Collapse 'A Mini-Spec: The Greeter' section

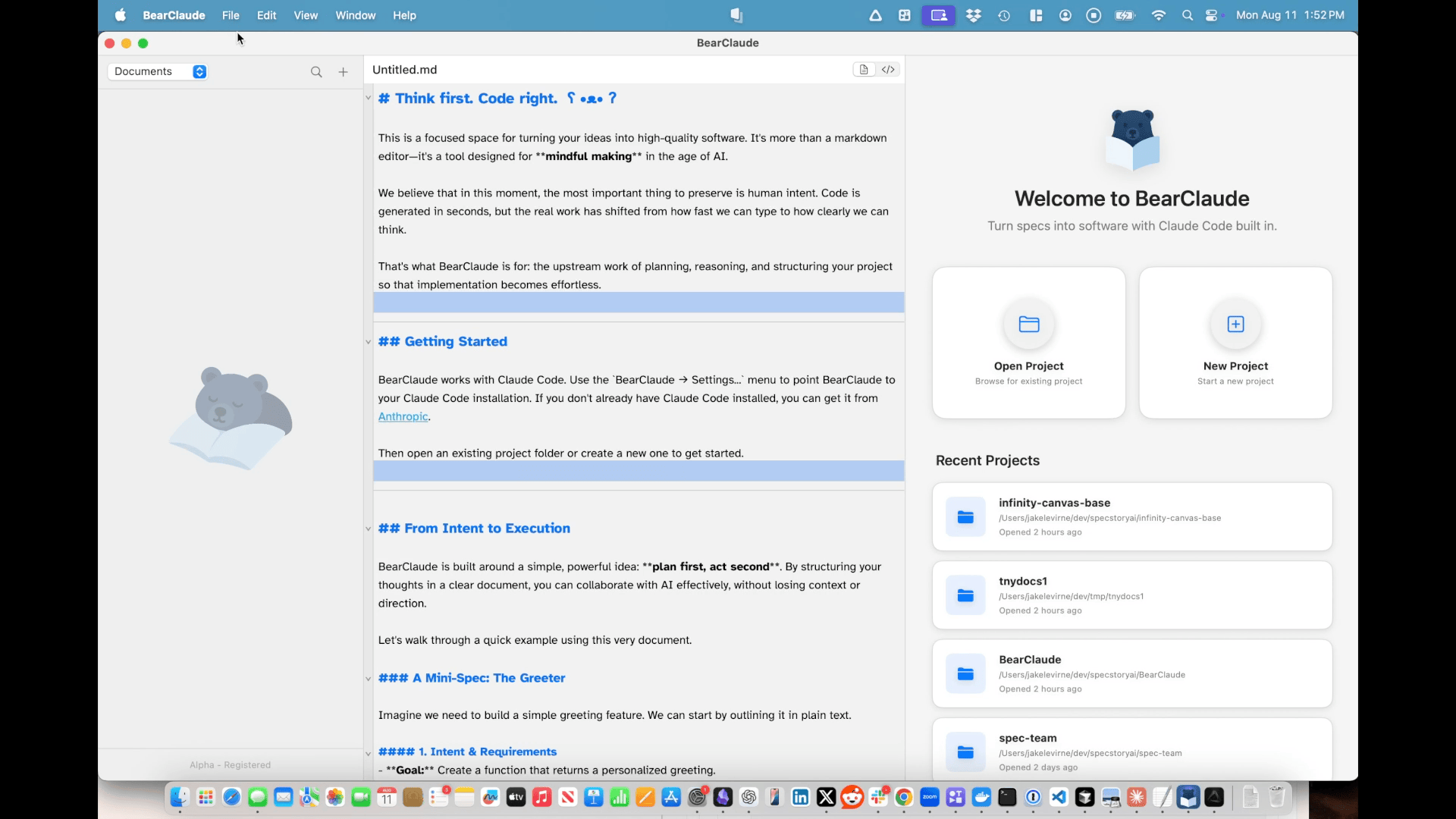click(369, 679)
